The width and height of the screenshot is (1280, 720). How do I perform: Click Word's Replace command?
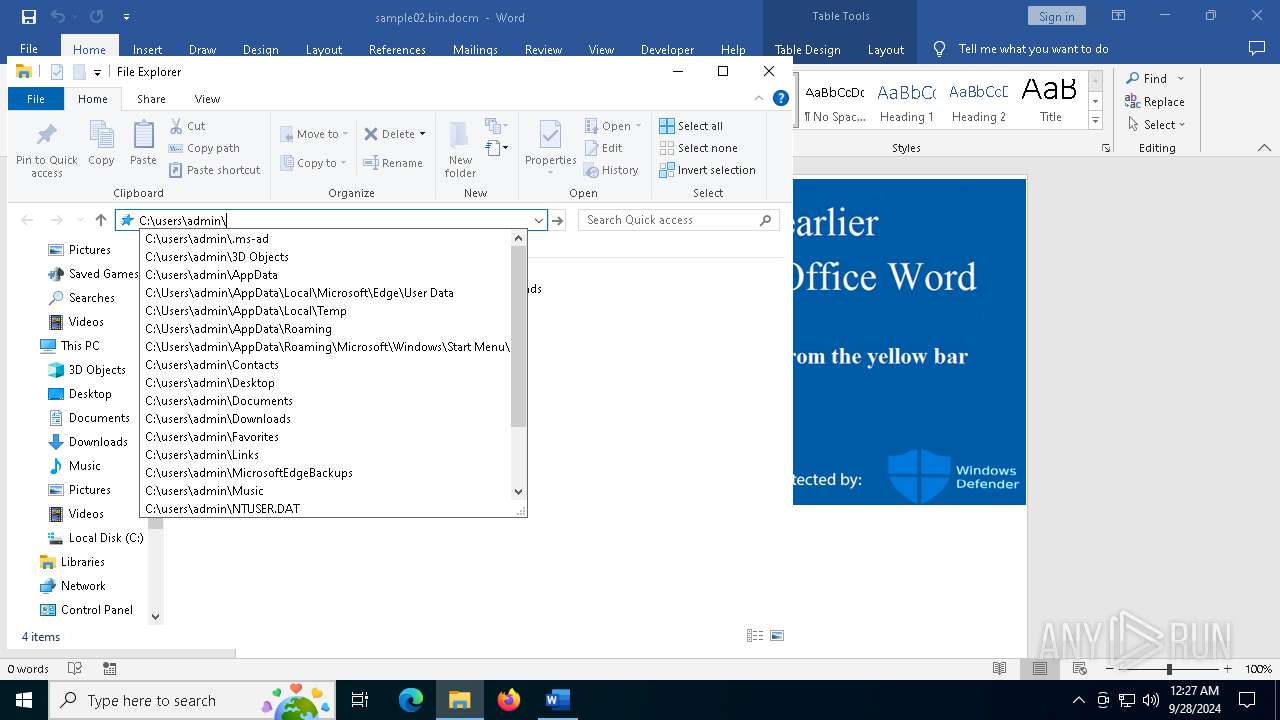1154,101
